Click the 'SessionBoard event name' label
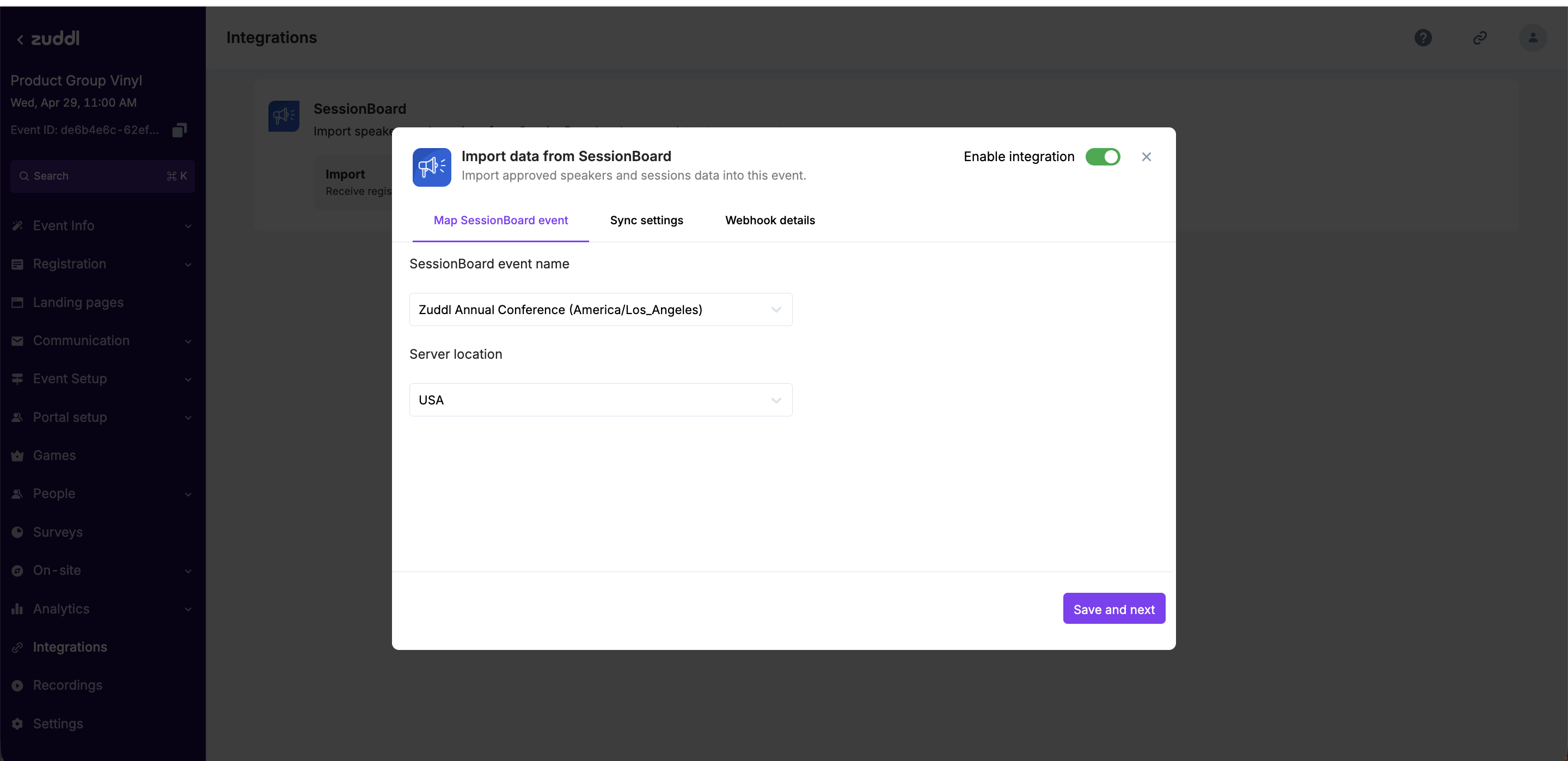Screen dimensions: 1568x761 [489, 263]
